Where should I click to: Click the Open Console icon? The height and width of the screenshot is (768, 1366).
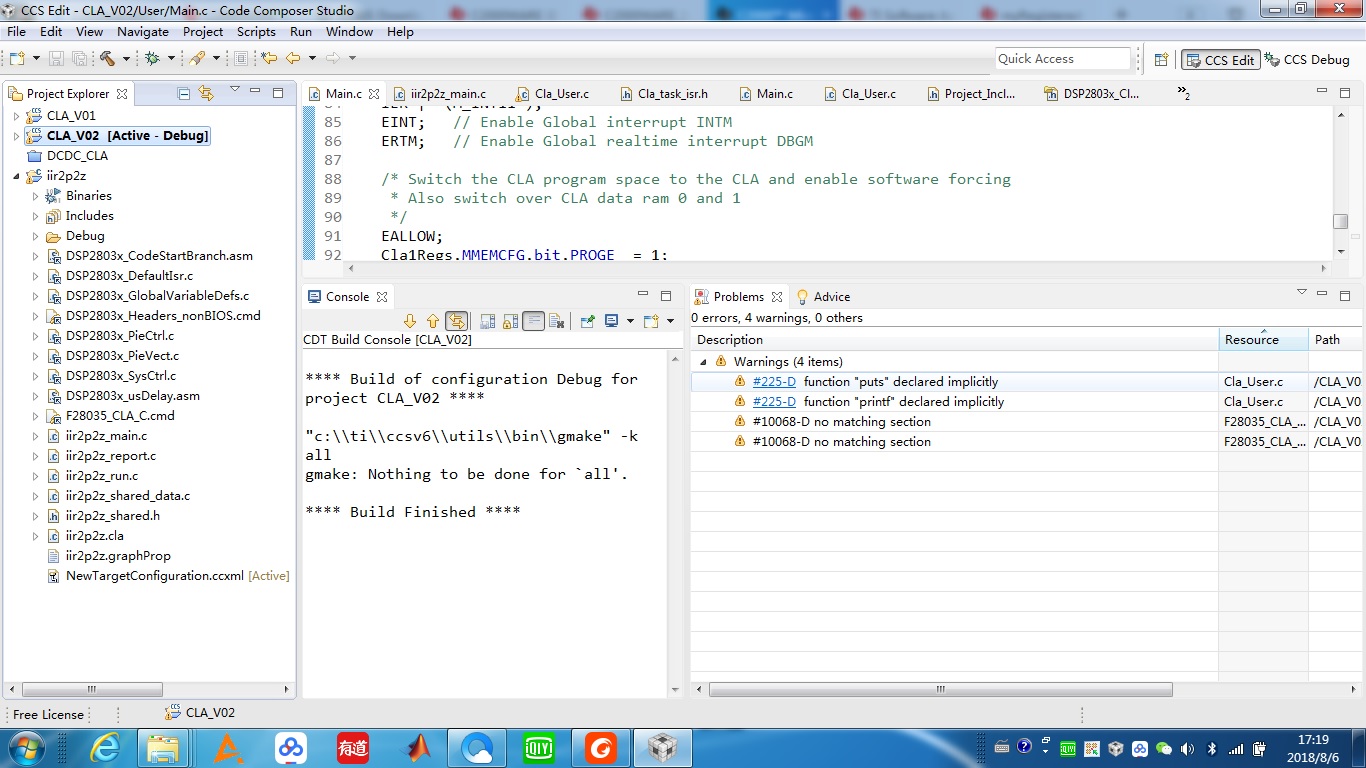[x=651, y=321]
